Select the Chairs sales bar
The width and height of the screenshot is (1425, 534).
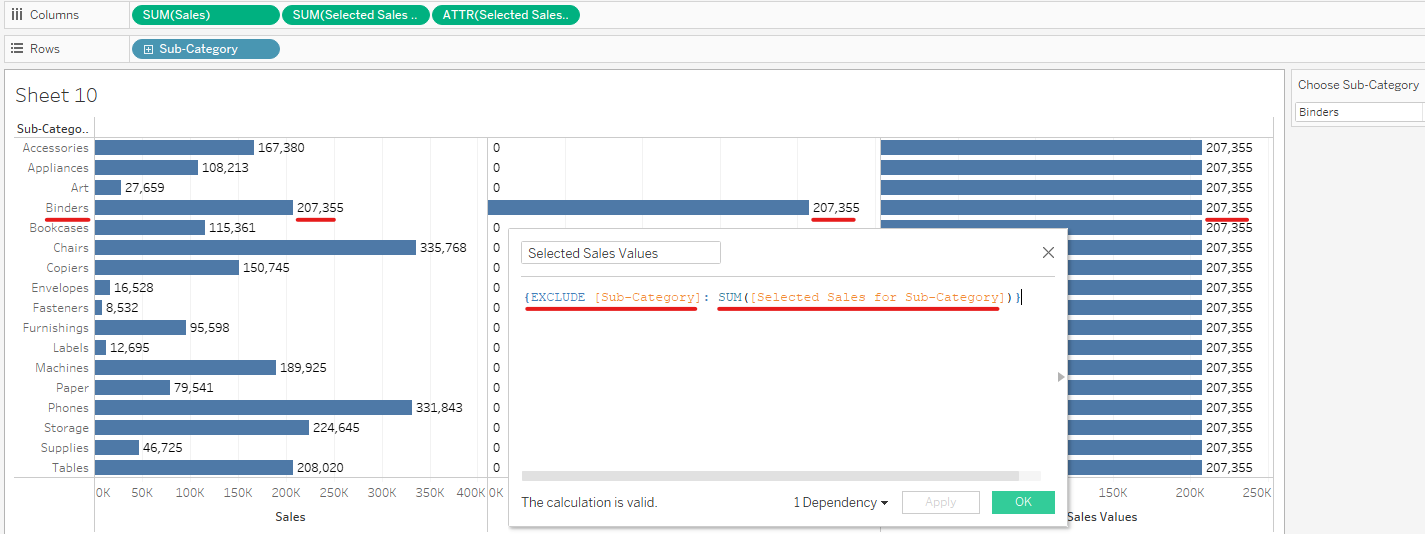[255, 247]
